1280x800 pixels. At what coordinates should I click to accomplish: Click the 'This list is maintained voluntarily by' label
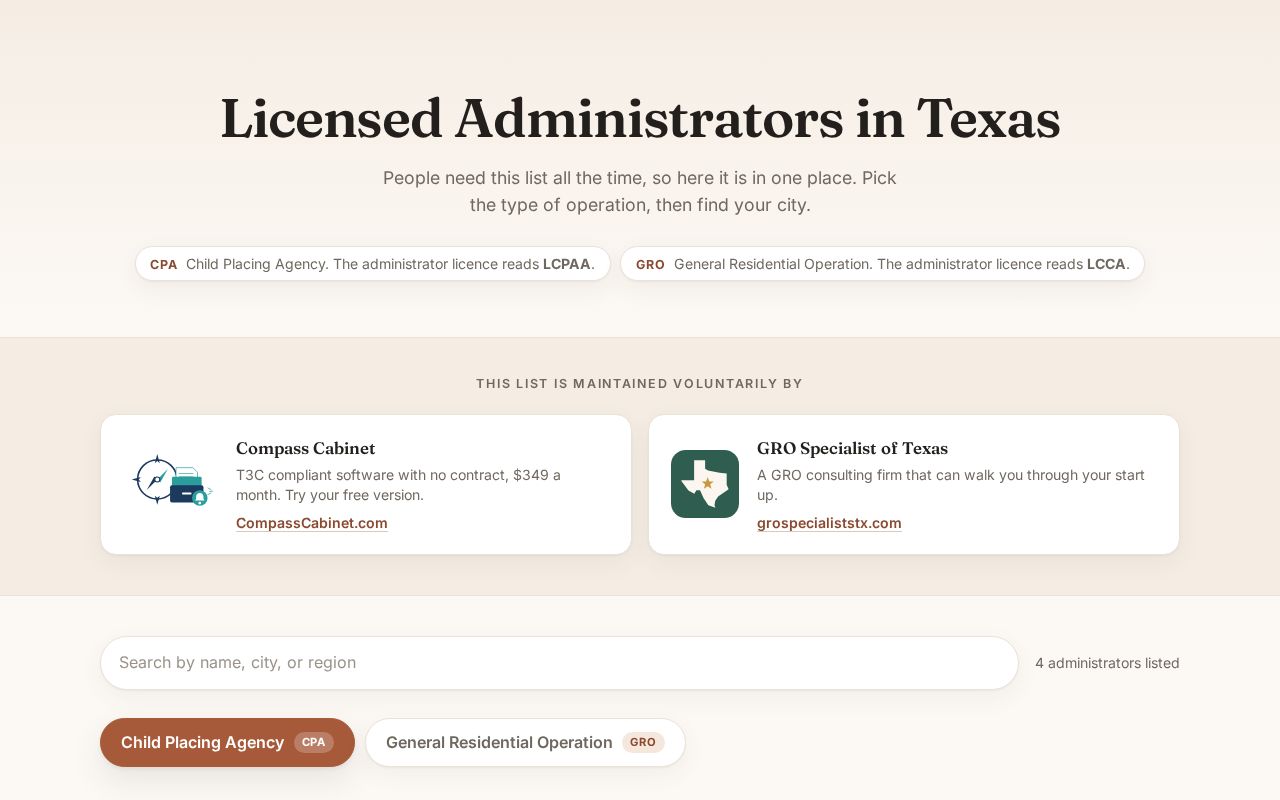(x=640, y=384)
